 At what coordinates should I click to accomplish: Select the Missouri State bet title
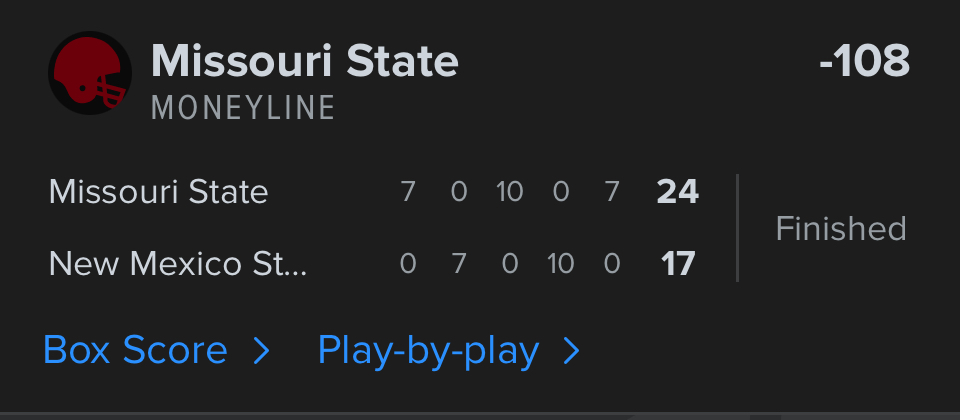304,62
